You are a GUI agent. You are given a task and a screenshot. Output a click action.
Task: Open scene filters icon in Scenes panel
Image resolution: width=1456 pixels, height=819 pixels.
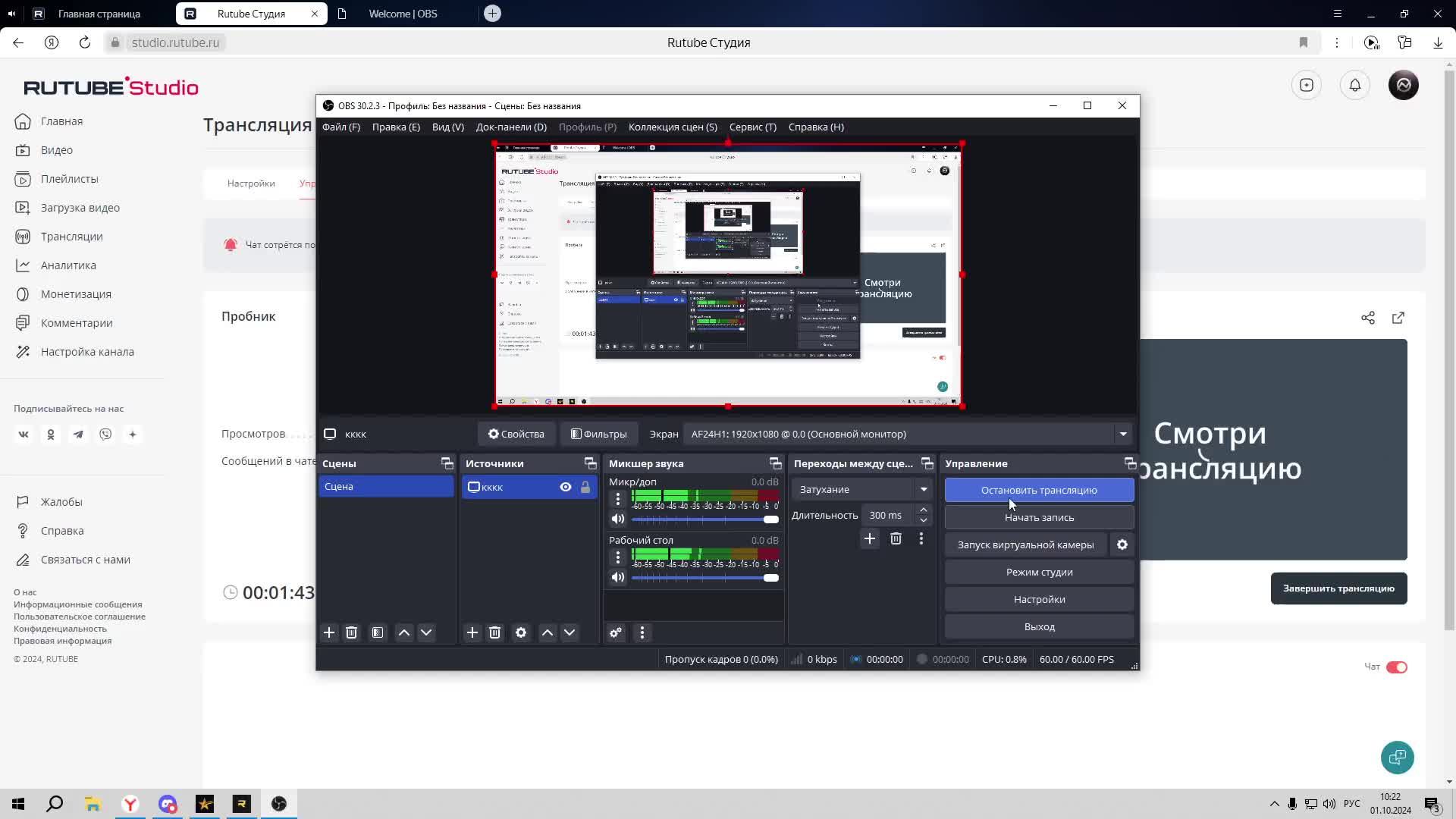[378, 632]
